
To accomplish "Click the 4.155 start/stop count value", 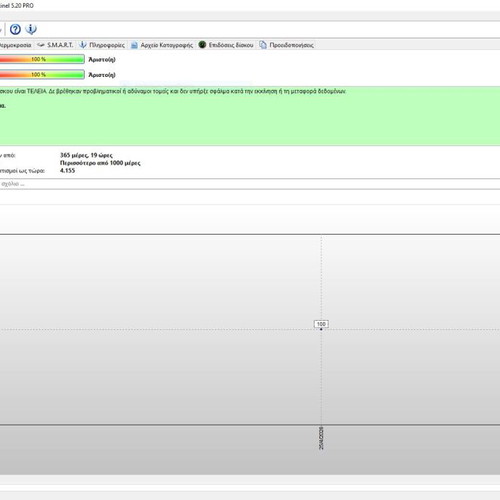I will click(67, 171).
